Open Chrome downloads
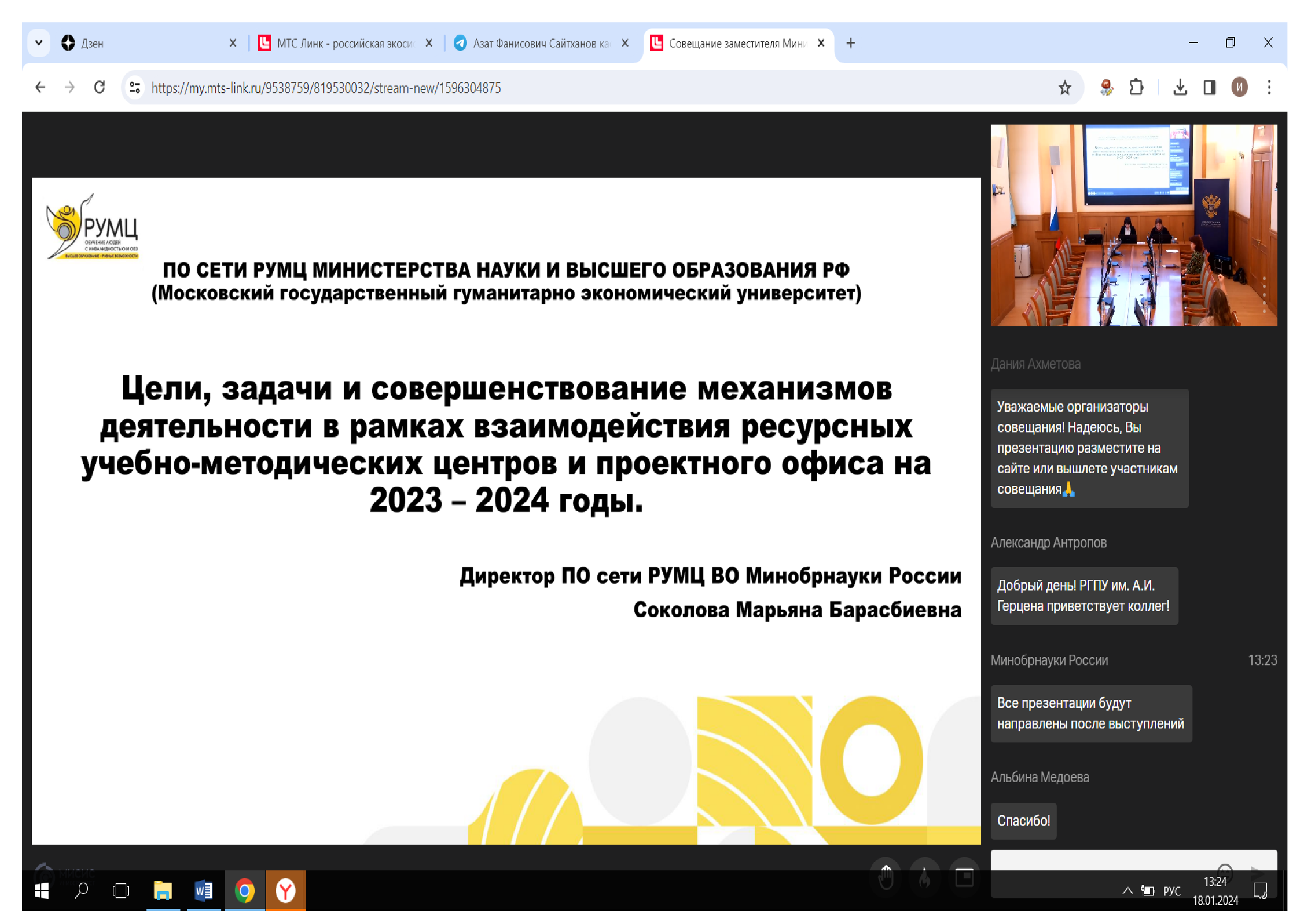Viewport: 1307px width, 924px height. click(1180, 88)
